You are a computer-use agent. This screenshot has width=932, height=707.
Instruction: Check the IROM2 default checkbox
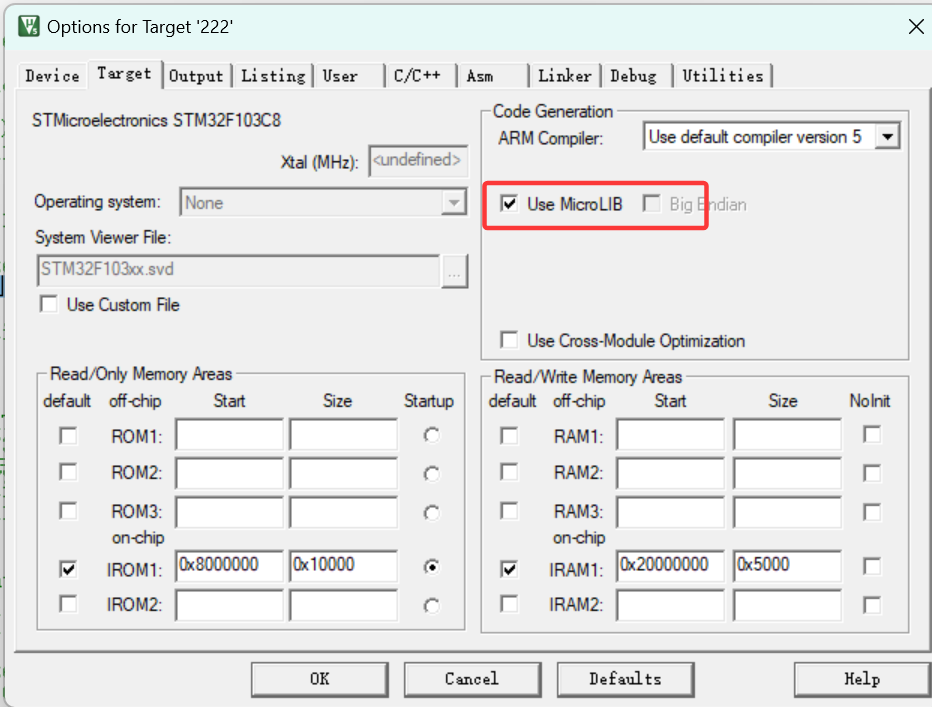[x=68, y=604]
